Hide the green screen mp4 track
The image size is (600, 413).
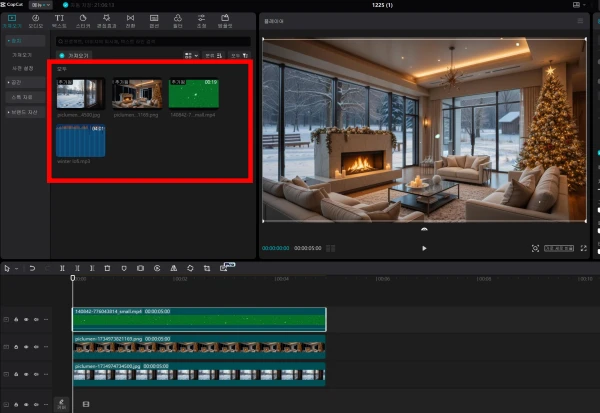coord(26,320)
